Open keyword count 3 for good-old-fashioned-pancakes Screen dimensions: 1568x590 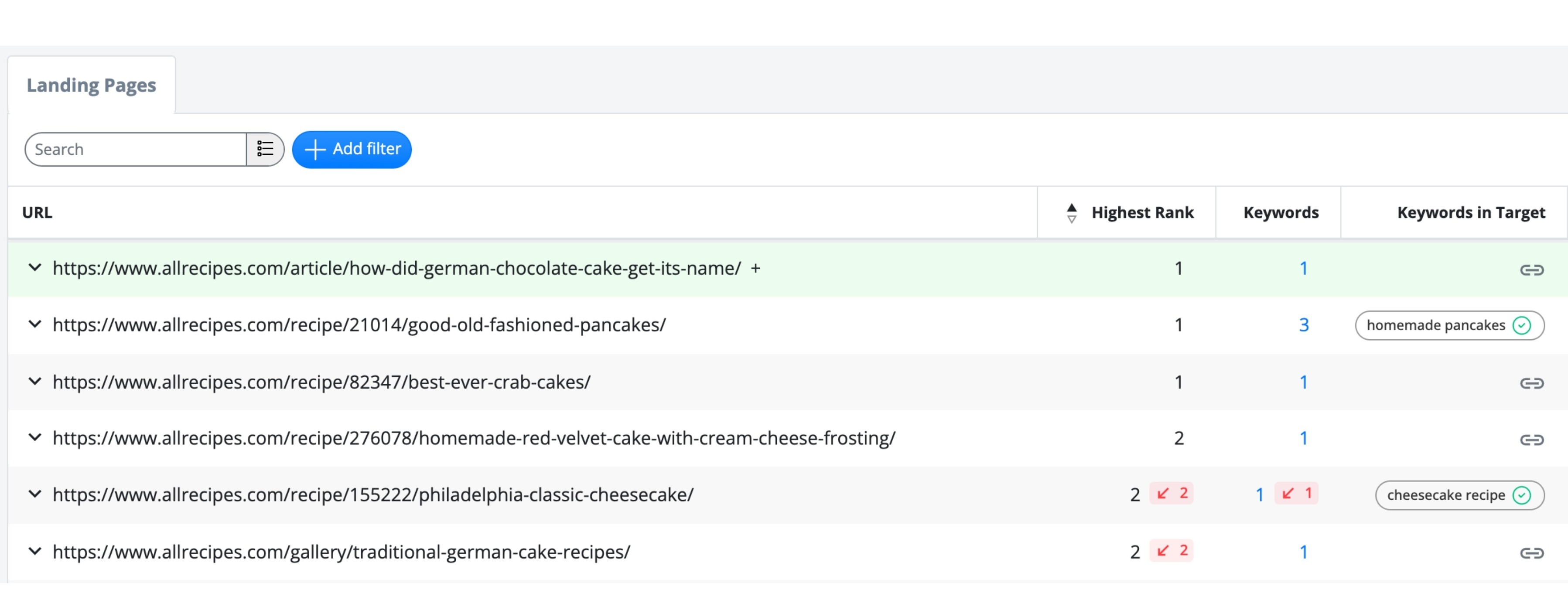[1303, 325]
